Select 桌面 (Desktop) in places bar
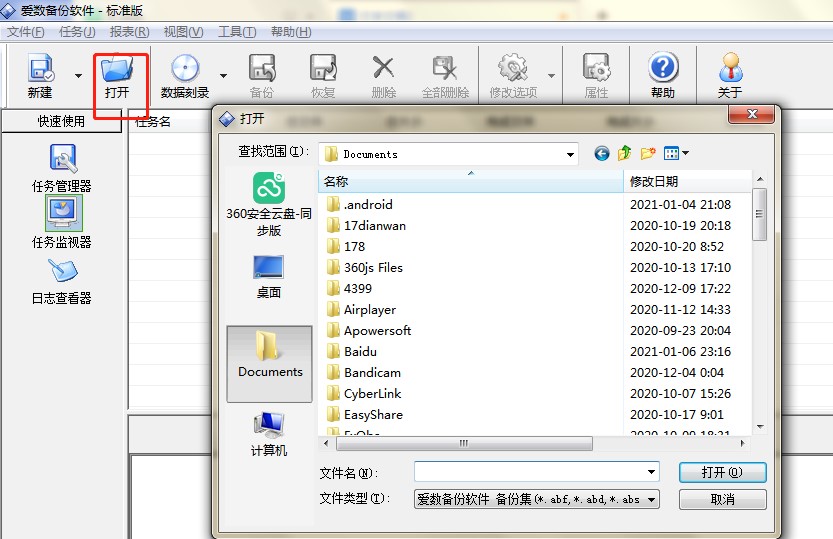833x539 pixels. point(269,277)
